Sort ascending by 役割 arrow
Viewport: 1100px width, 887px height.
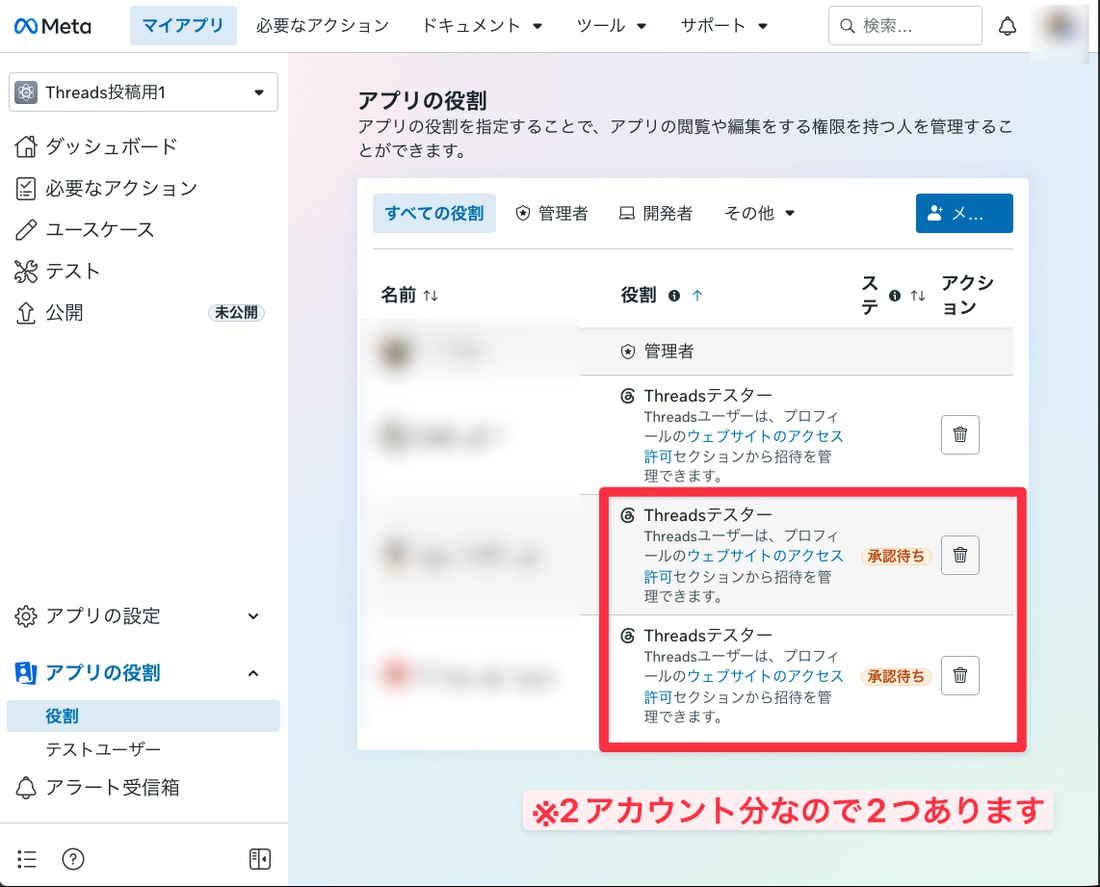point(697,295)
